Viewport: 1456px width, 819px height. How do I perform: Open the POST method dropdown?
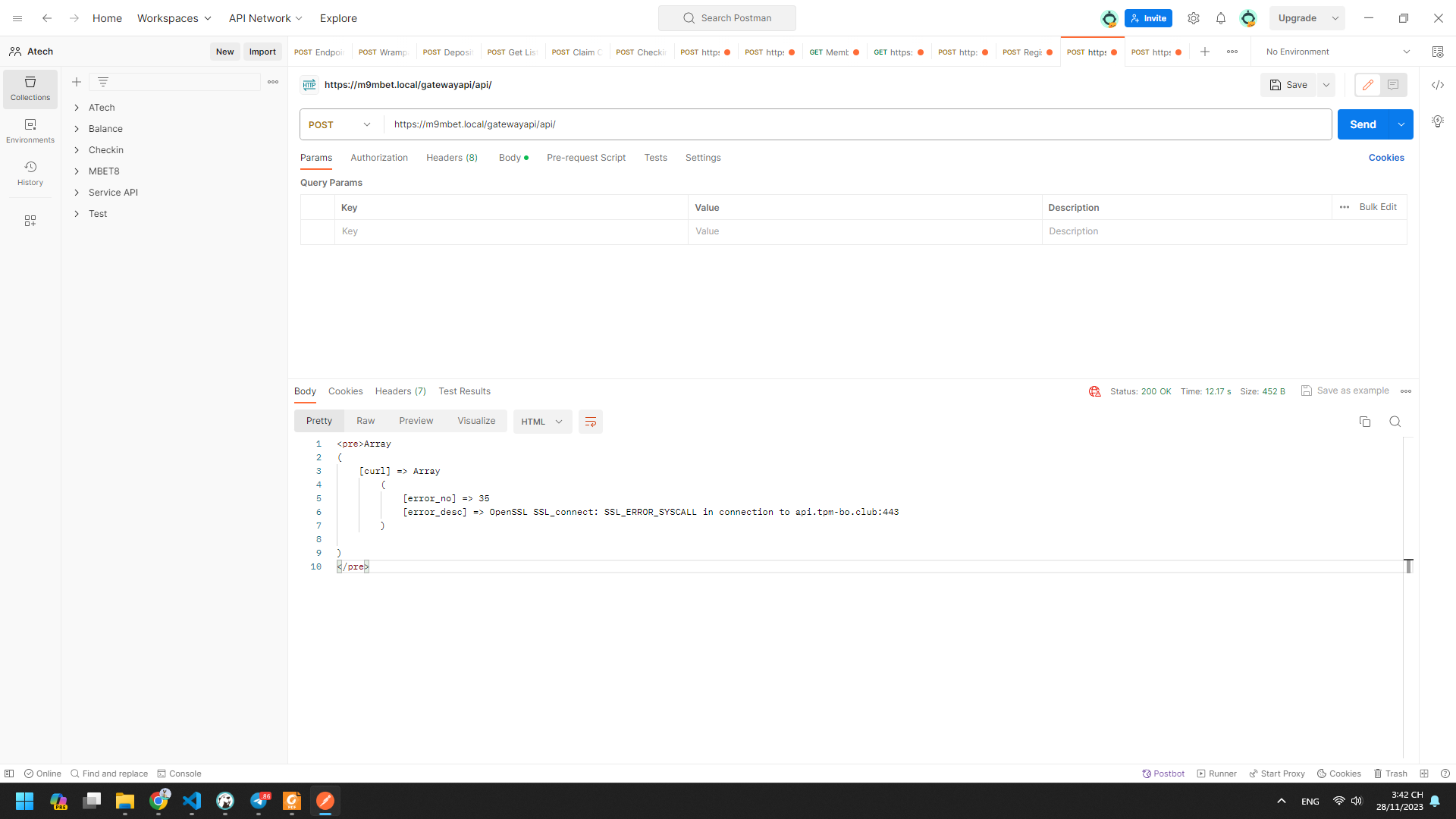point(340,124)
